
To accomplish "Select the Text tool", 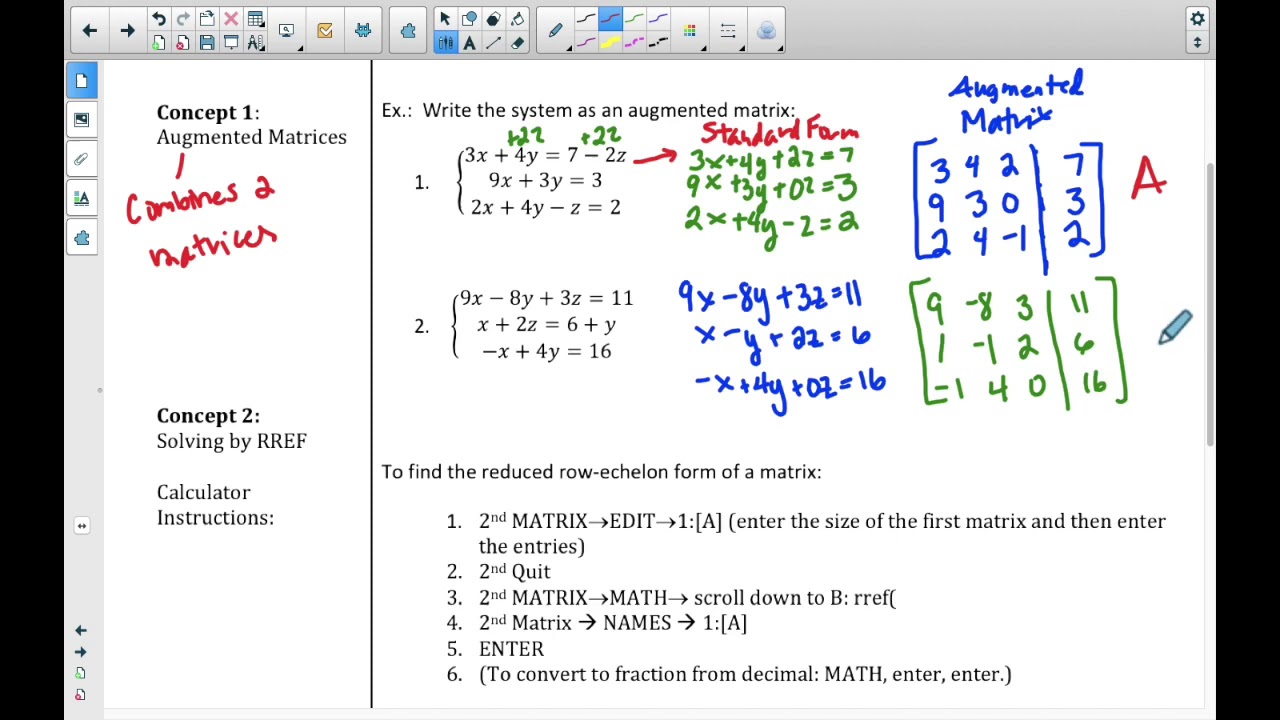I will tap(469, 43).
